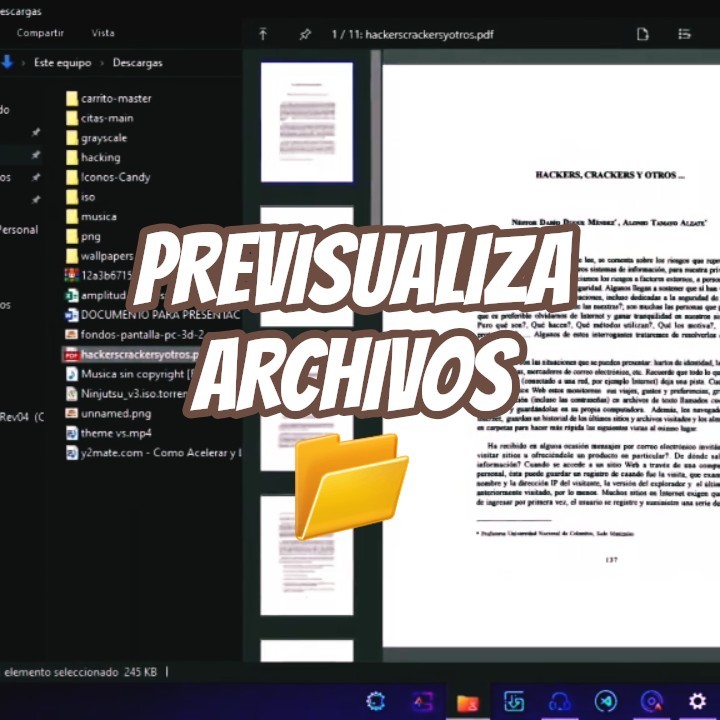This screenshot has width=720, height=720.
Task: Select hackerscrackersyotros PDF in file list
Action: [x=131, y=354]
